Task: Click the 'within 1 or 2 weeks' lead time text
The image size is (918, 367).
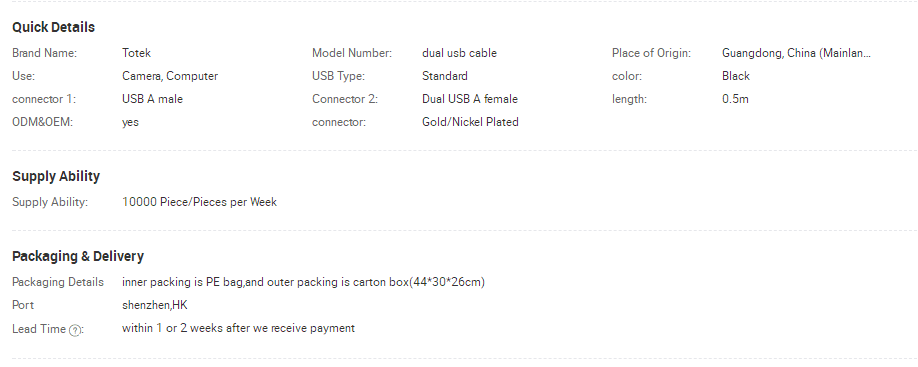Action: [238, 328]
